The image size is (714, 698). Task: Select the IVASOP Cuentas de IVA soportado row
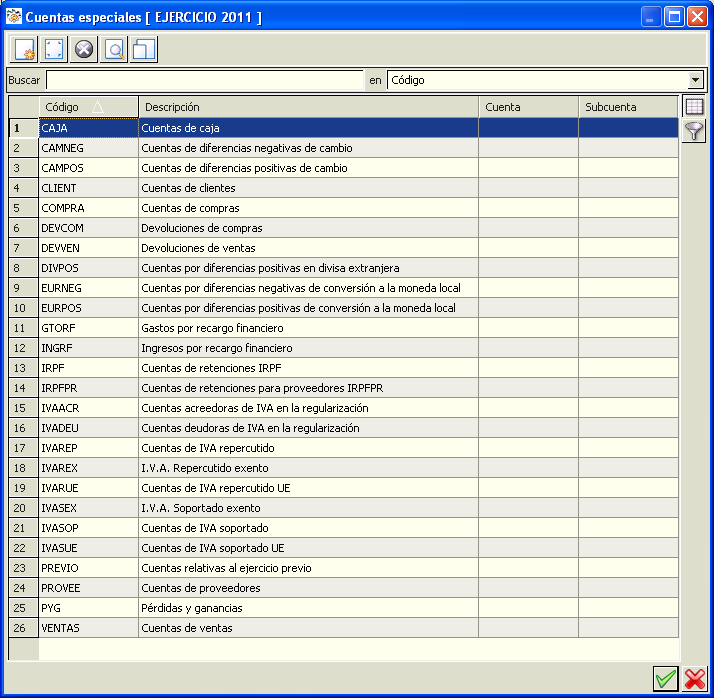(344, 528)
